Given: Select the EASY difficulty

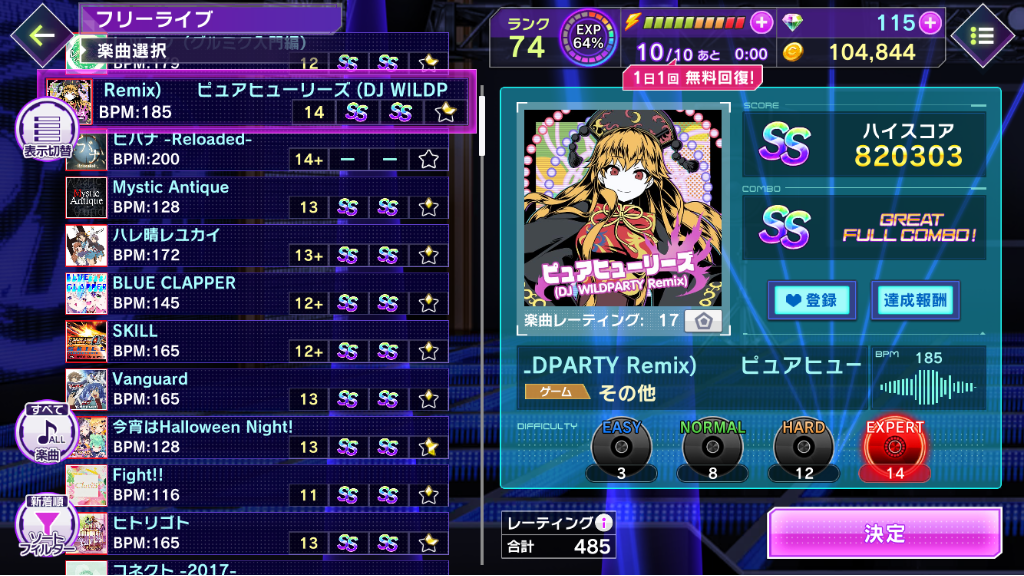Looking at the screenshot, I should pyautogui.click(x=621, y=451).
